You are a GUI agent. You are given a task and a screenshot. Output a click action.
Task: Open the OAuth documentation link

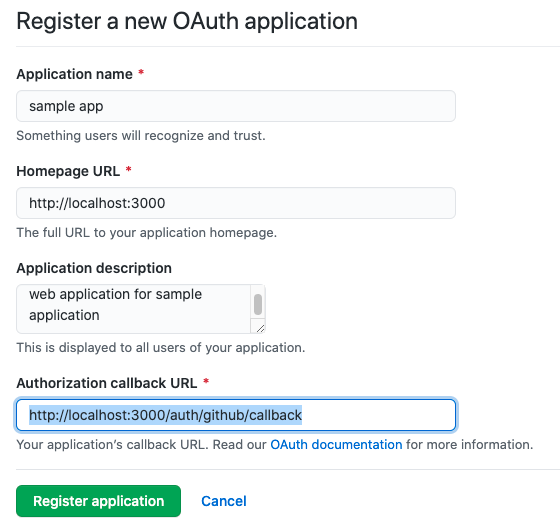coord(336,445)
